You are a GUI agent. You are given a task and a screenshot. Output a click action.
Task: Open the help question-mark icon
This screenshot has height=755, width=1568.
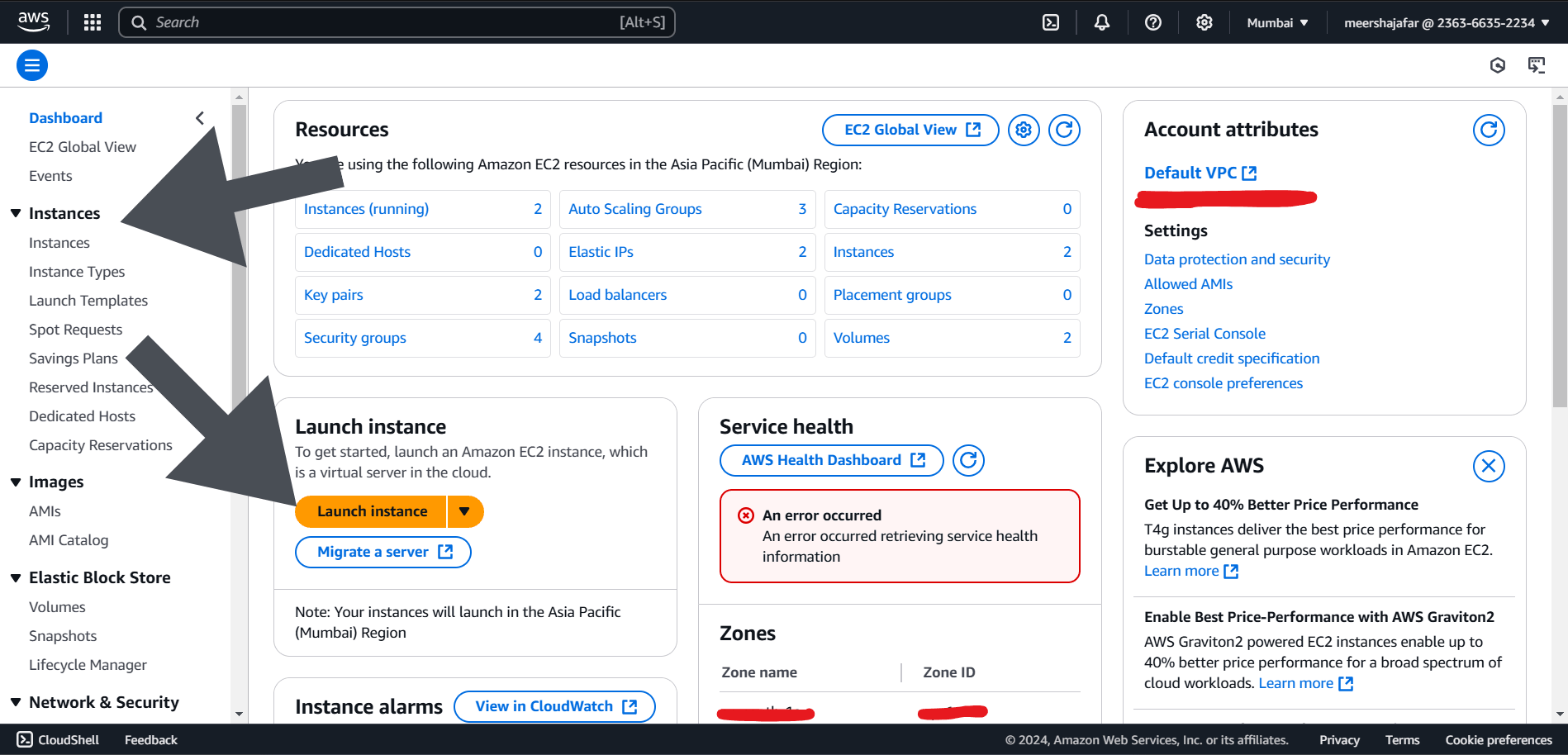coord(1153,22)
